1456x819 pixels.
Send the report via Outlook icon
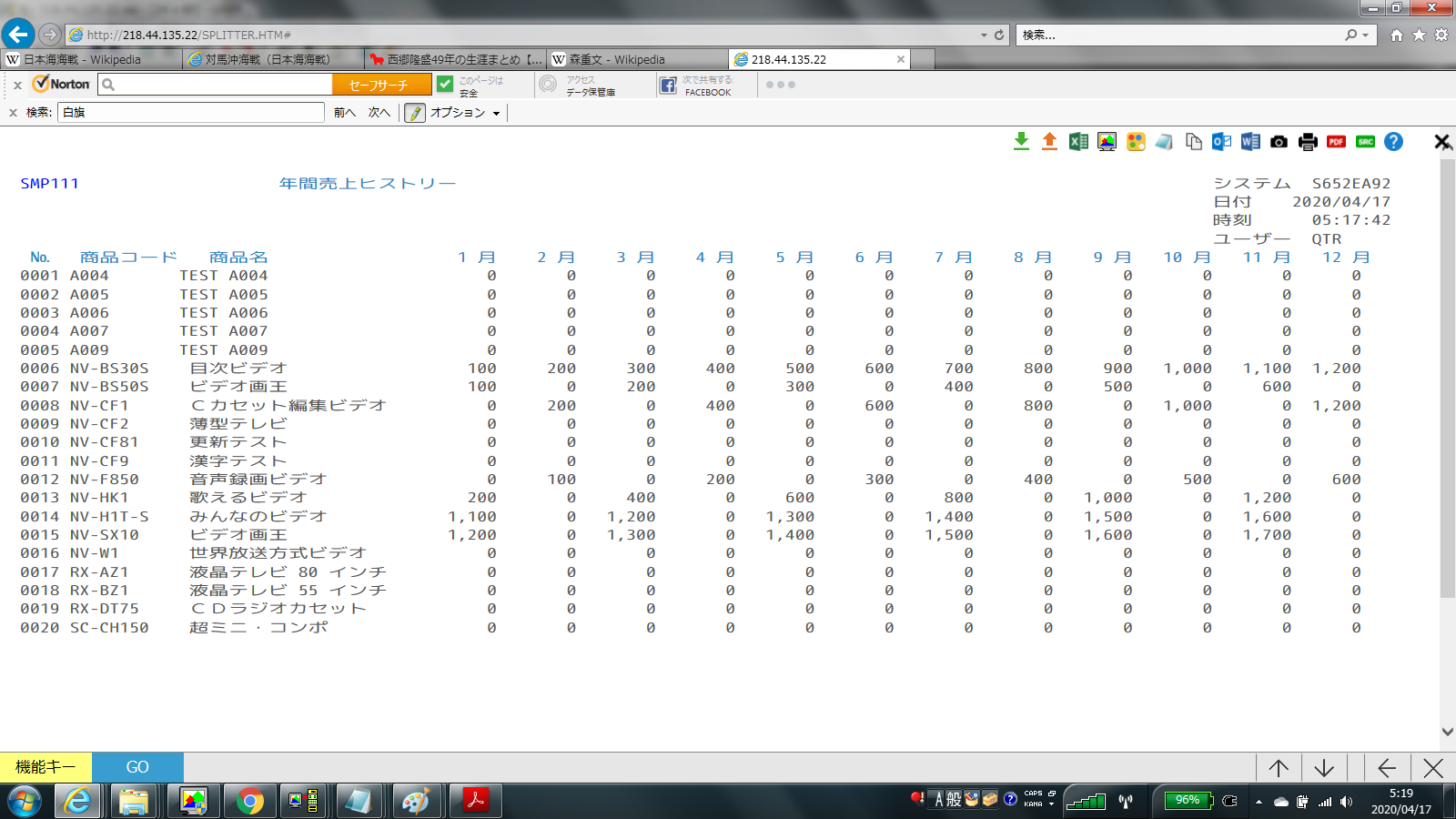[1221, 141]
